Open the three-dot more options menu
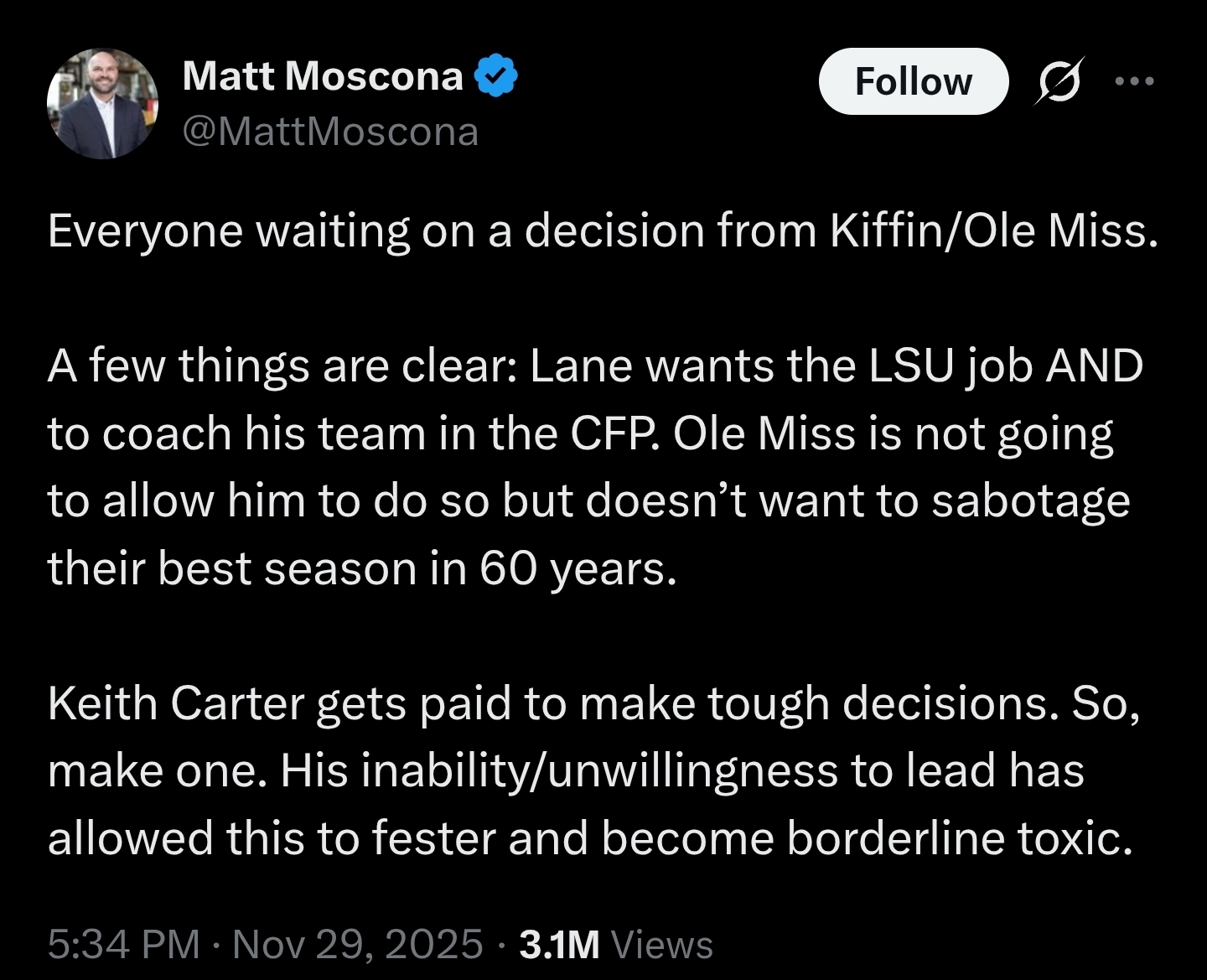 (x=1135, y=81)
